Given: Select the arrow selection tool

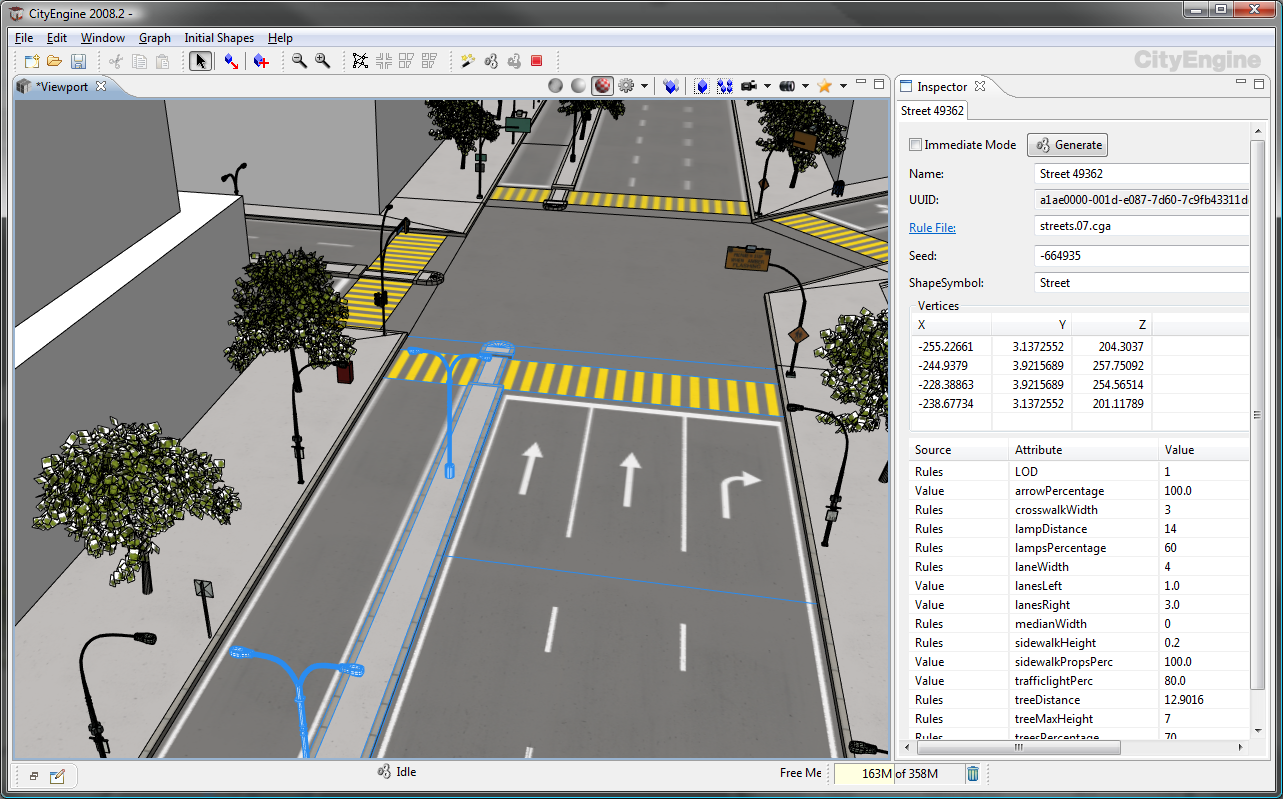Looking at the screenshot, I should [x=200, y=61].
